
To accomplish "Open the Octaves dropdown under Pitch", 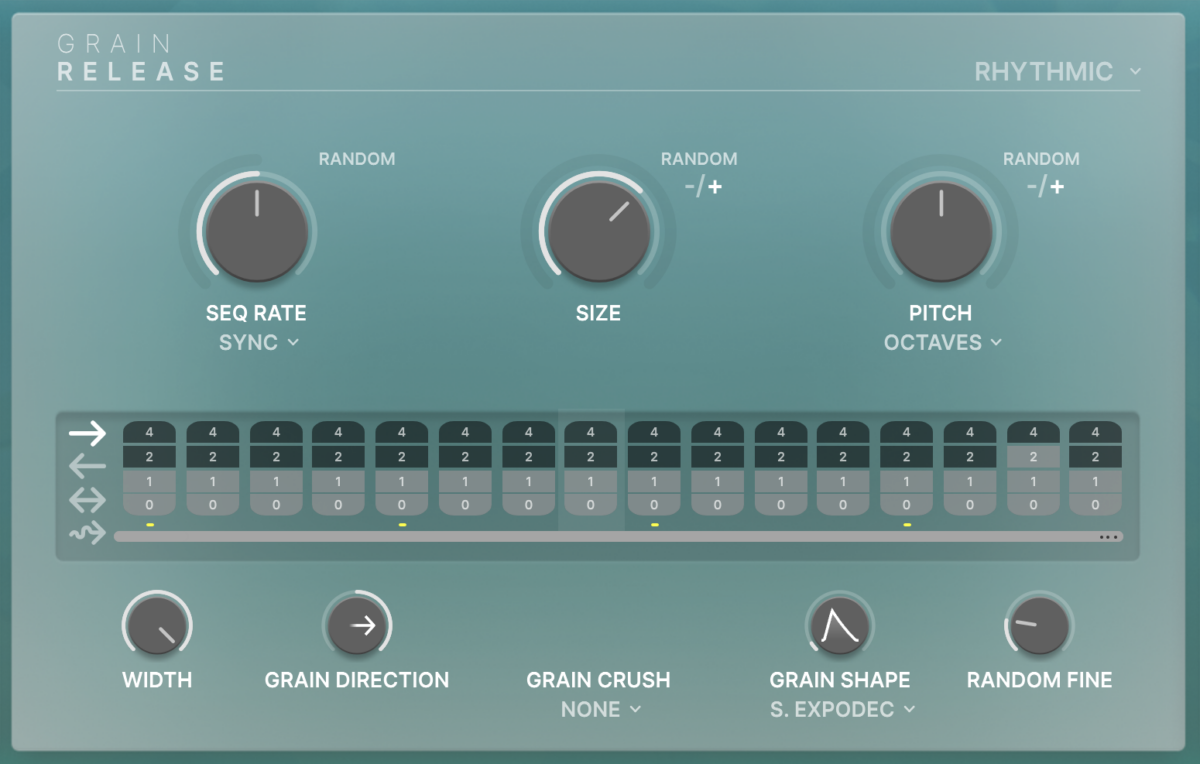I will (941, 343).
